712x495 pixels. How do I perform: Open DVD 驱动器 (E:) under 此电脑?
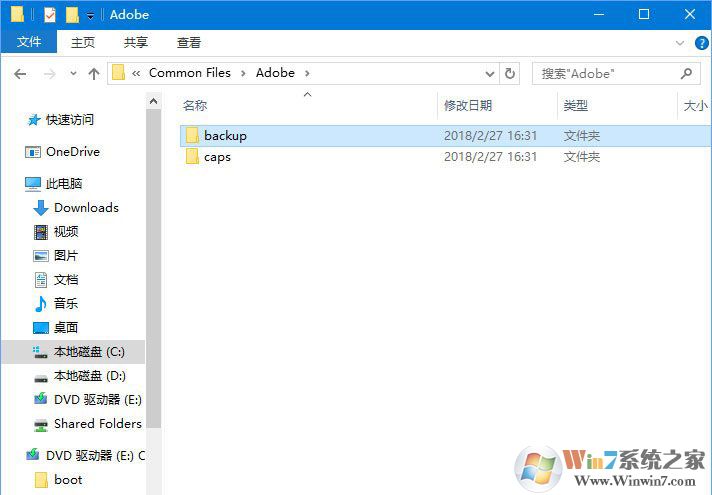pos(98,400)
